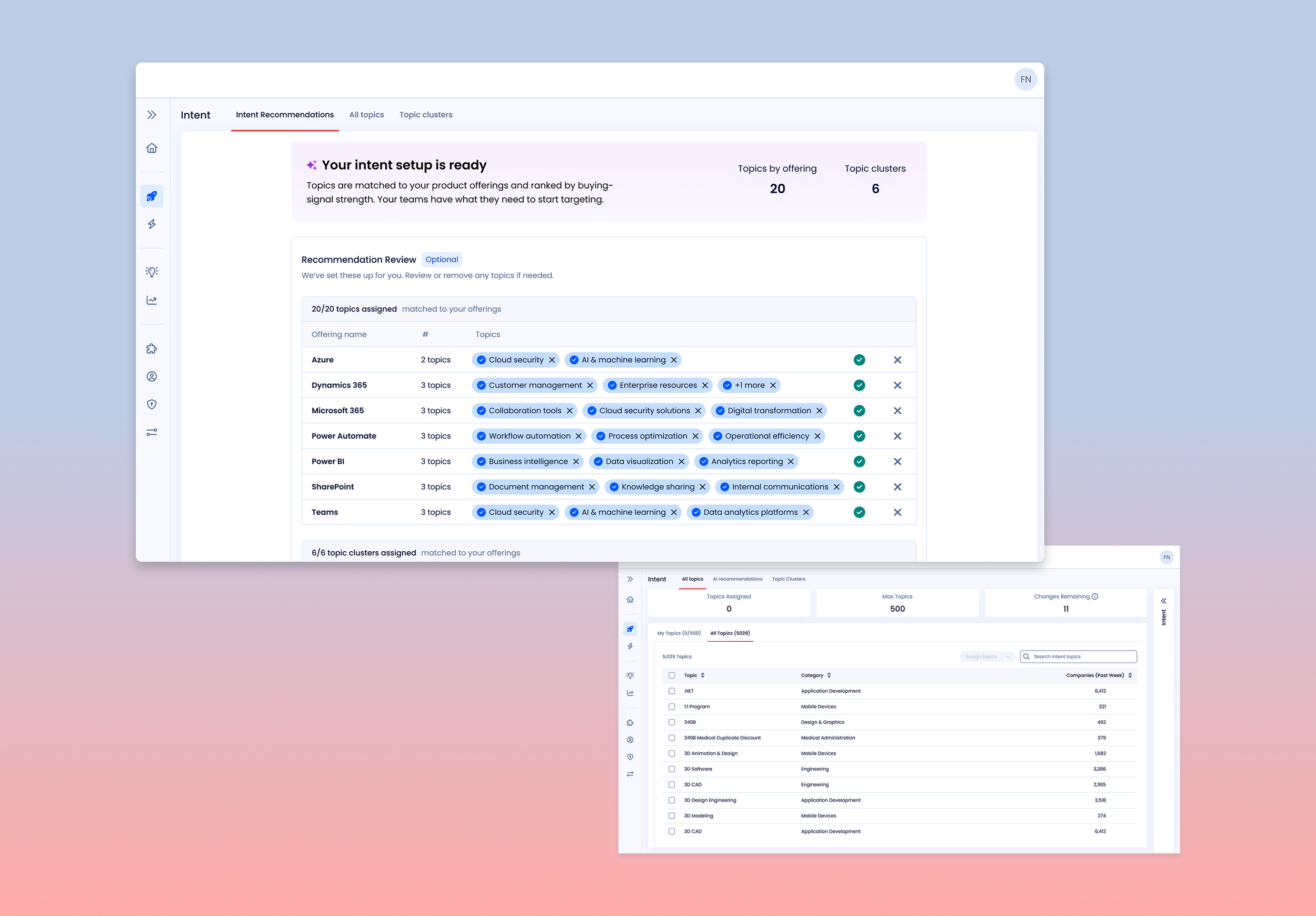Open Topic Clusters tab in the All topics window

click(x=788, y=579)
